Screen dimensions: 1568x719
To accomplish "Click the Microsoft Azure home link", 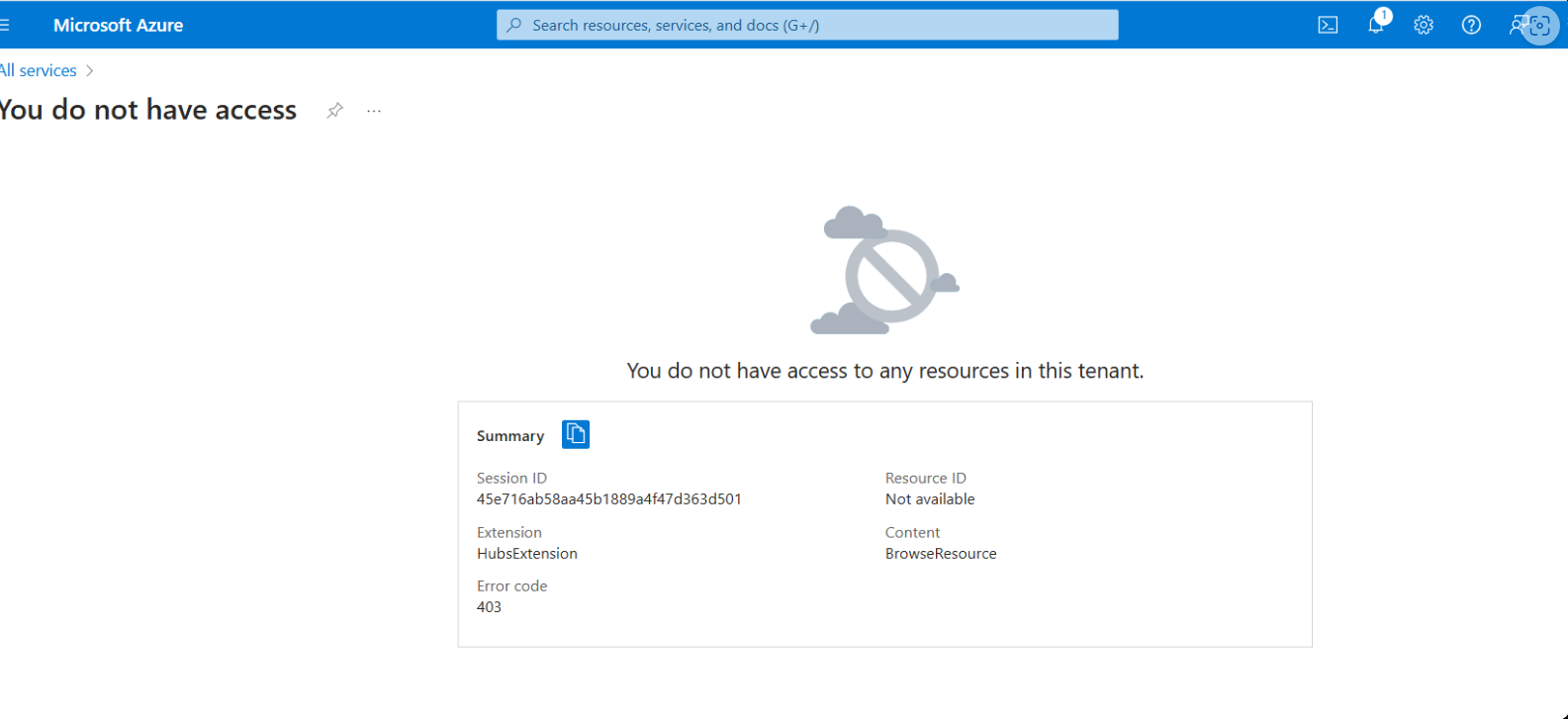I will coord(119,26).
